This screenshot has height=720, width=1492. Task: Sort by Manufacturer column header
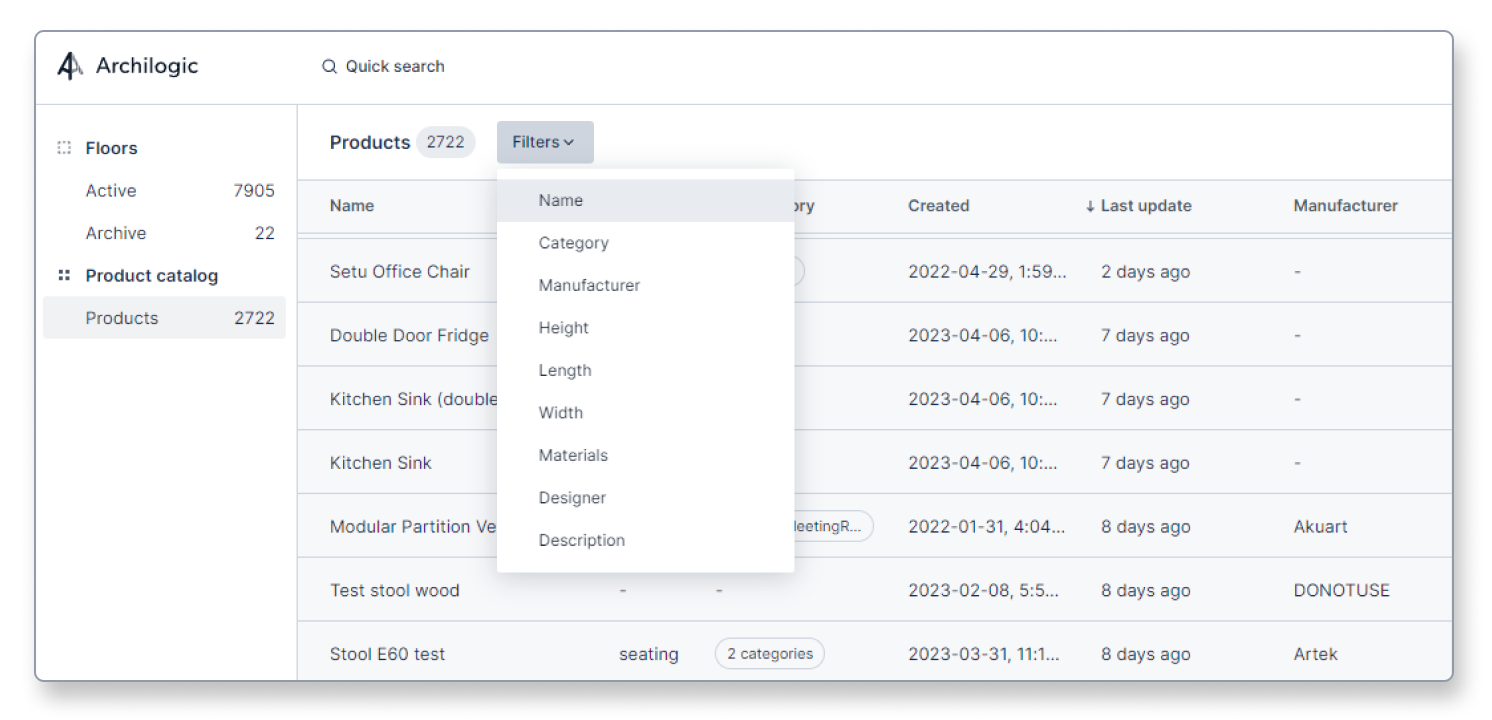click(1346, 206)
